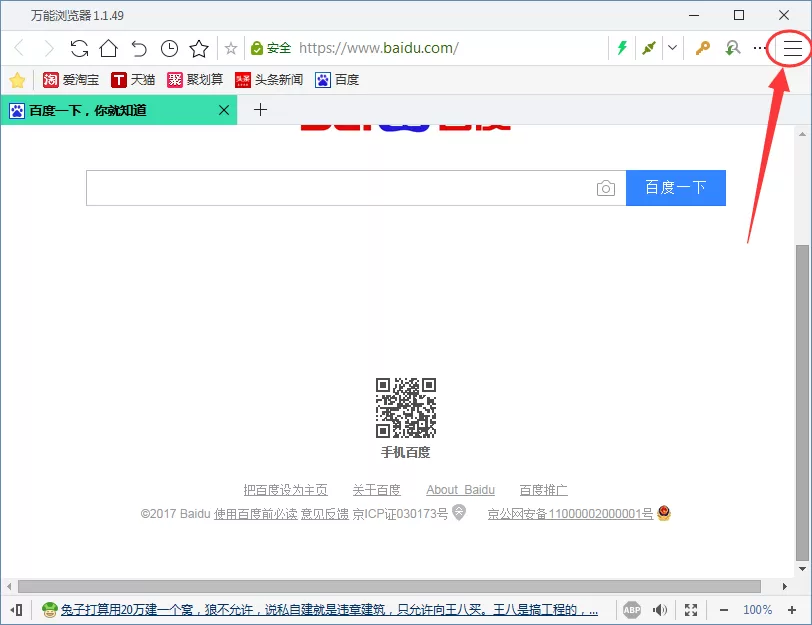Viewport: 812px width, 625px height.
Task: Open the hamburger main menu
Action: pyautogui.click(x=792, y=48)
